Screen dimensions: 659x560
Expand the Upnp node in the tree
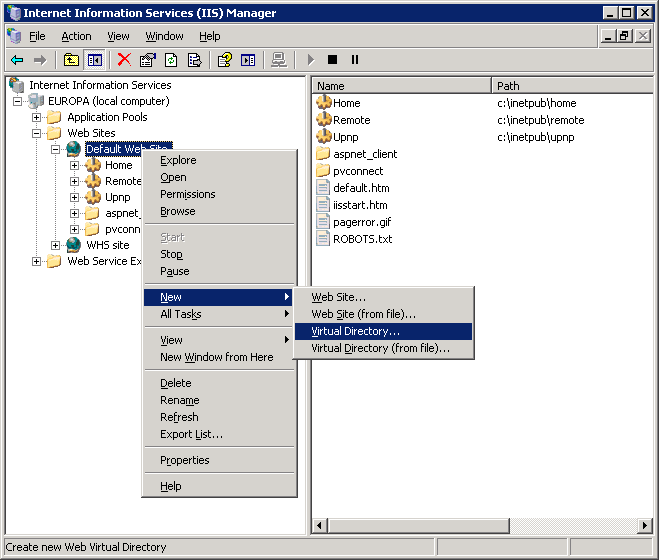tap(74, 197)
